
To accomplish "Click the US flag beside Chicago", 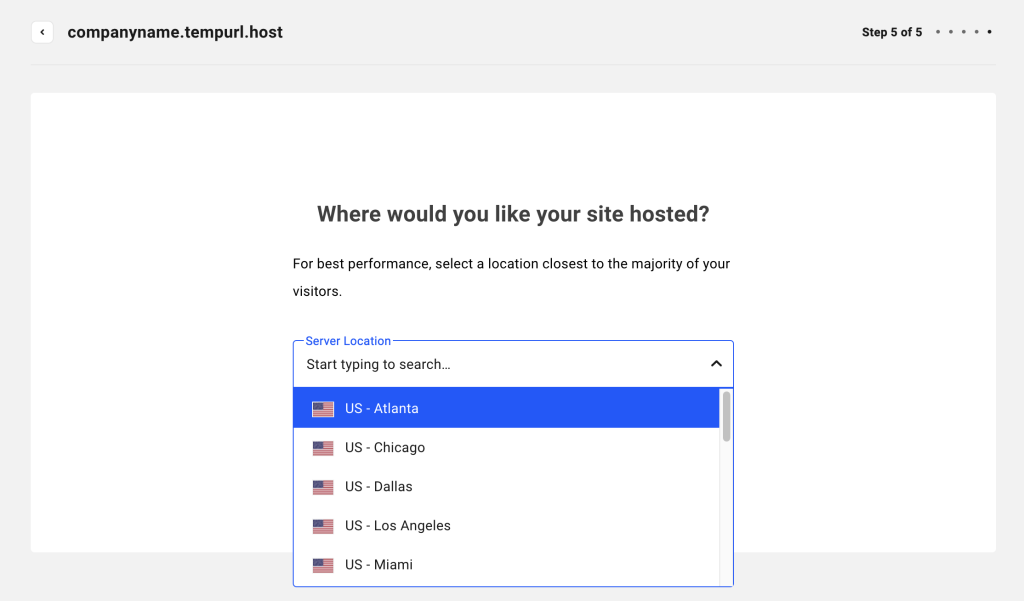I will click(322, 447).
